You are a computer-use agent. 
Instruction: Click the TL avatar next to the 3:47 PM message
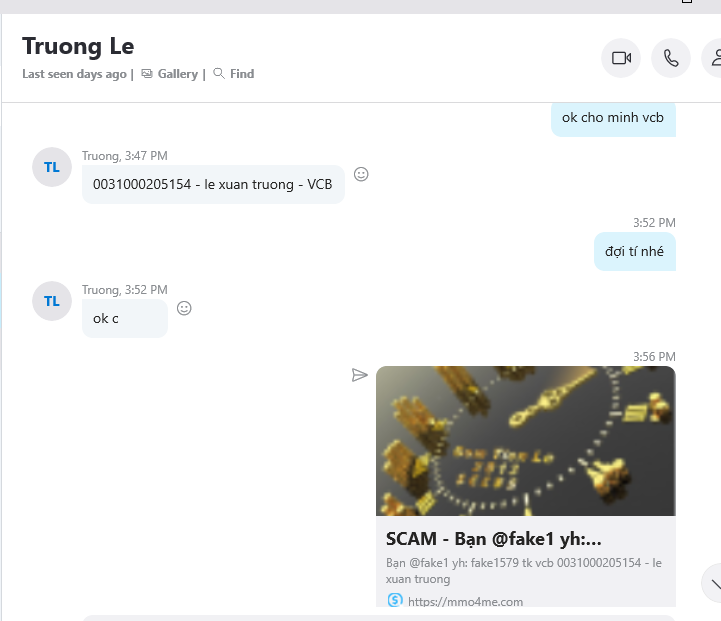pos(52,167)
